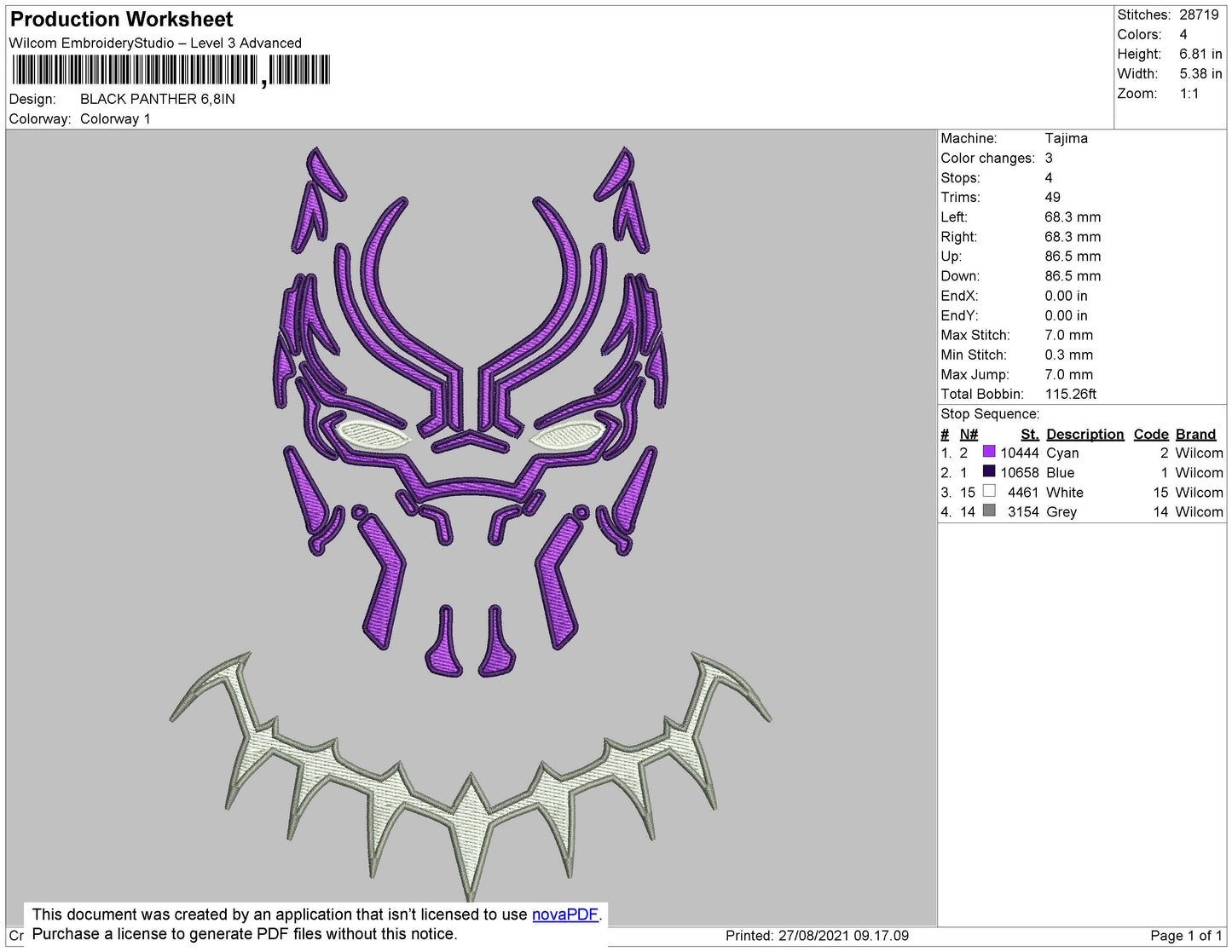Viewport: 1232px width, 952px height.
Task: Click 'Wilcom EmbroideryStudio – Level 3 Advanced' text
Action: [x=155, y=43]
